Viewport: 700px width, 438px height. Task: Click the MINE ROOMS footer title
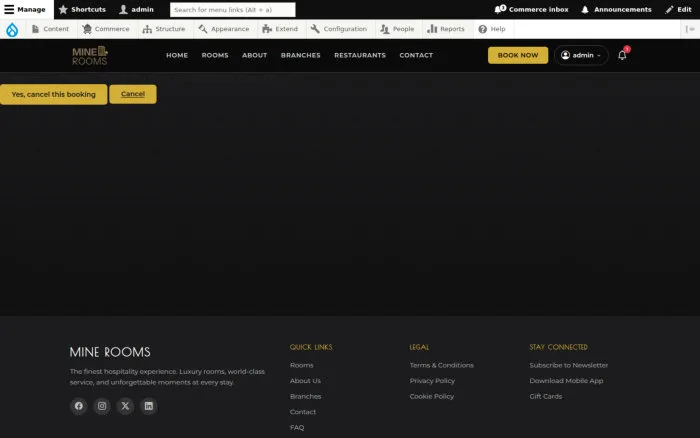click(x=110, y=352)
